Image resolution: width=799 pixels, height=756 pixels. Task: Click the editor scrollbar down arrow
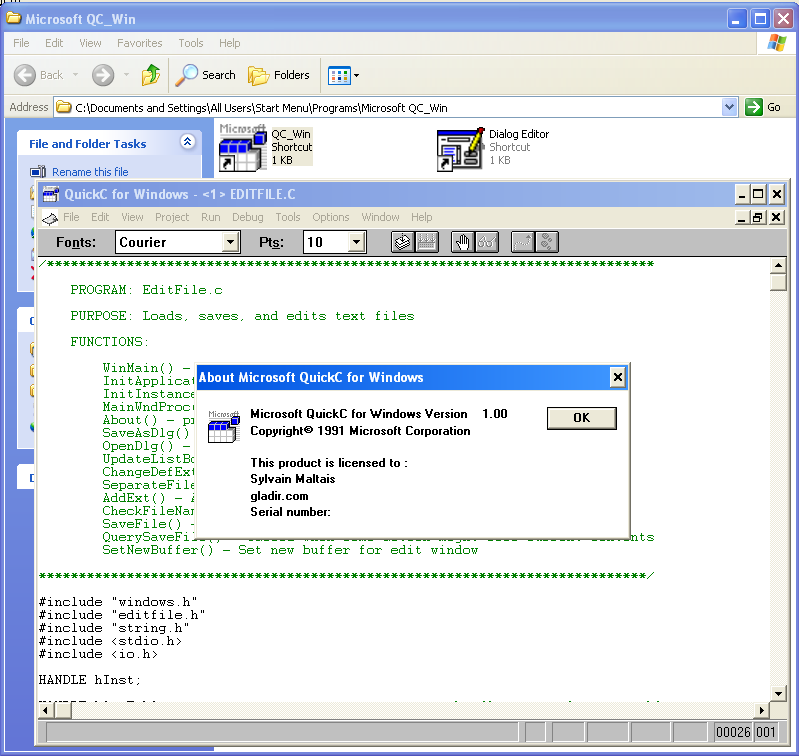[x=778, y=694]
